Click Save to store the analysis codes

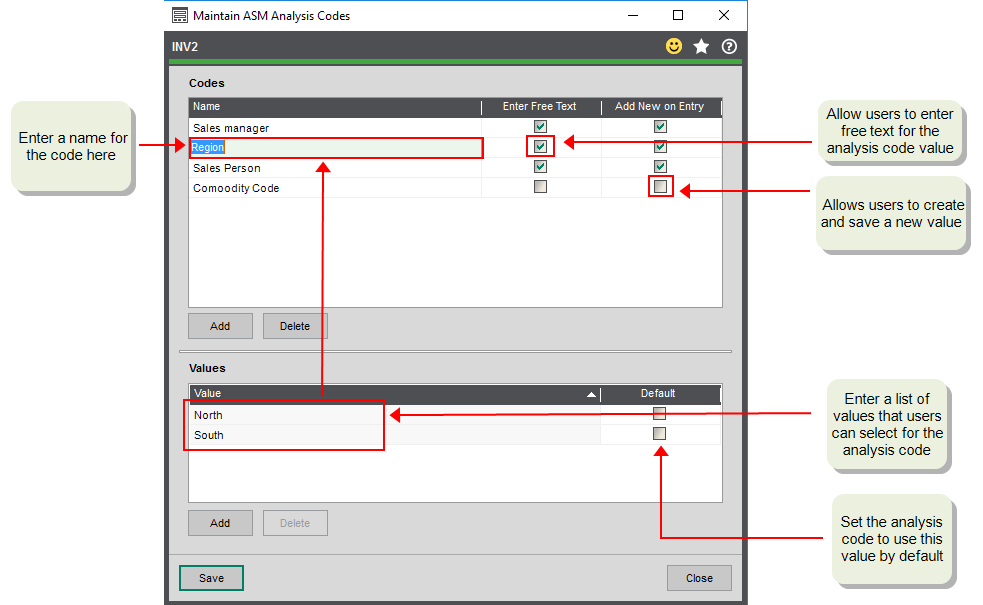pos(211,577)
